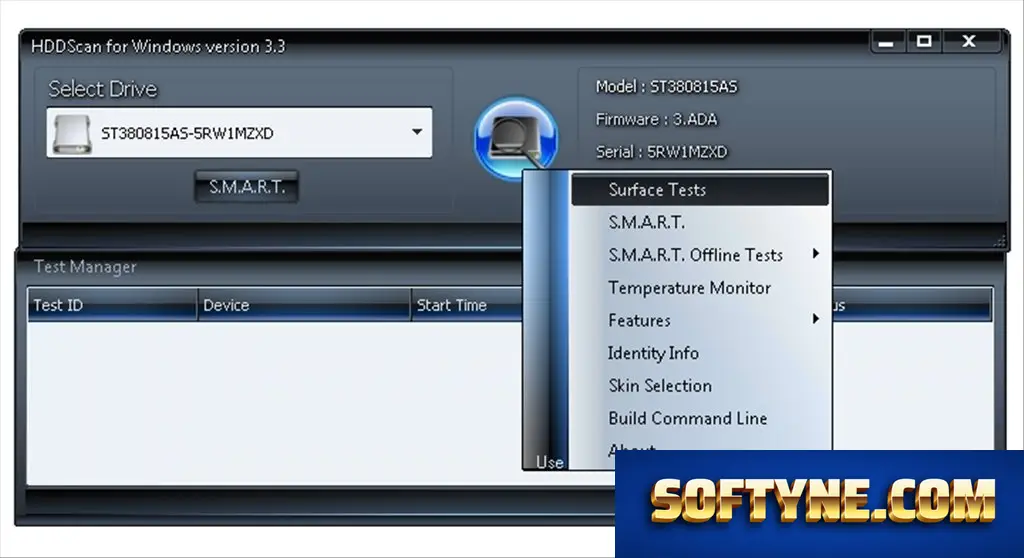Image resolution: width=1024 pixels, height=558 pixels.
Task: Click the blue round hard drive tasks icon
Action: pyautogui.click(x=516, y=138)
